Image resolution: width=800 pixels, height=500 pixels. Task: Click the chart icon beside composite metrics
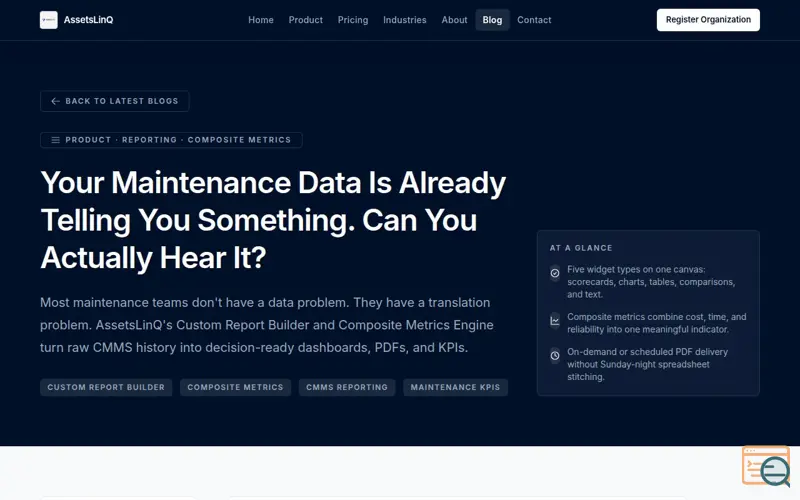click(555, 320)
